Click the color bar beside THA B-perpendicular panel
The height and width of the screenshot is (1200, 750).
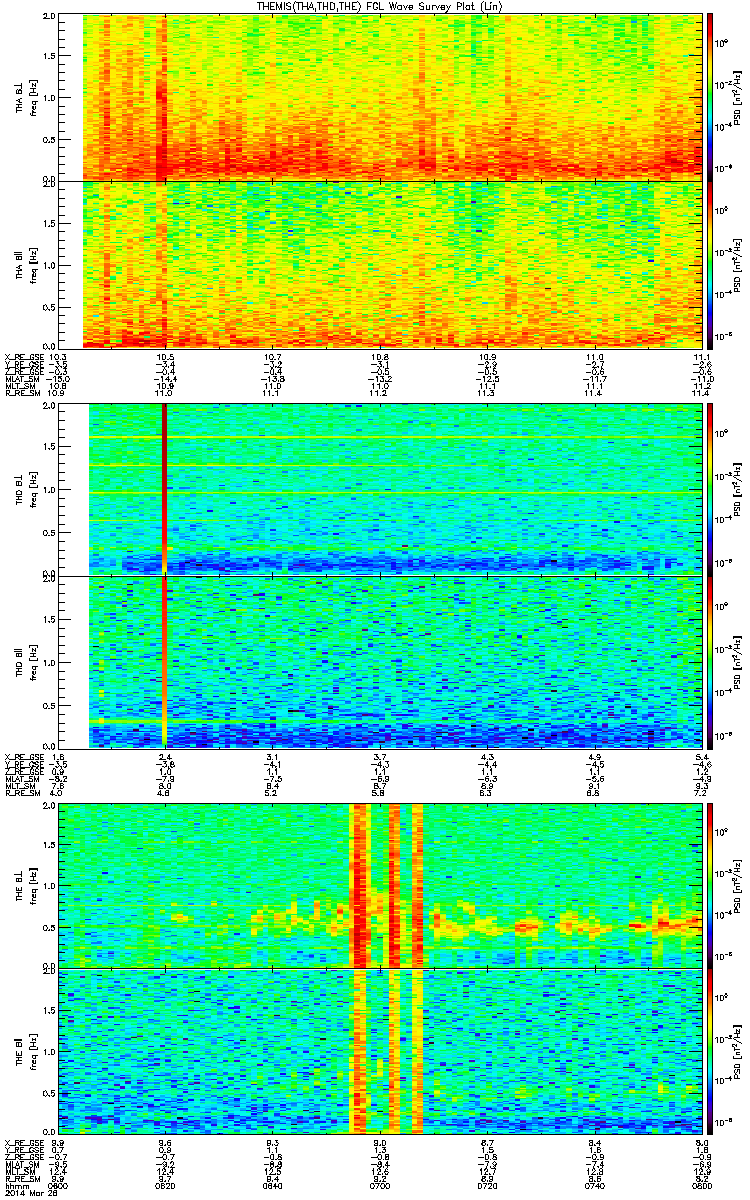710,97
